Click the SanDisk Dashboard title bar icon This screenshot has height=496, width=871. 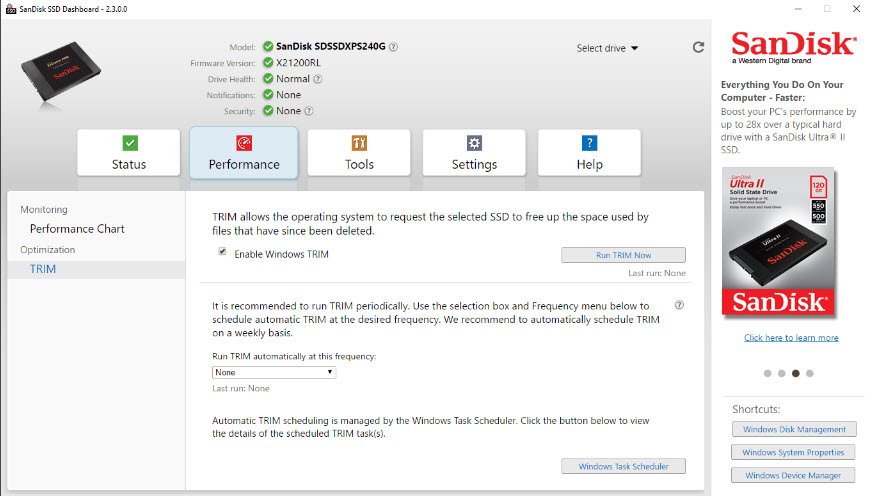[11, 9]
